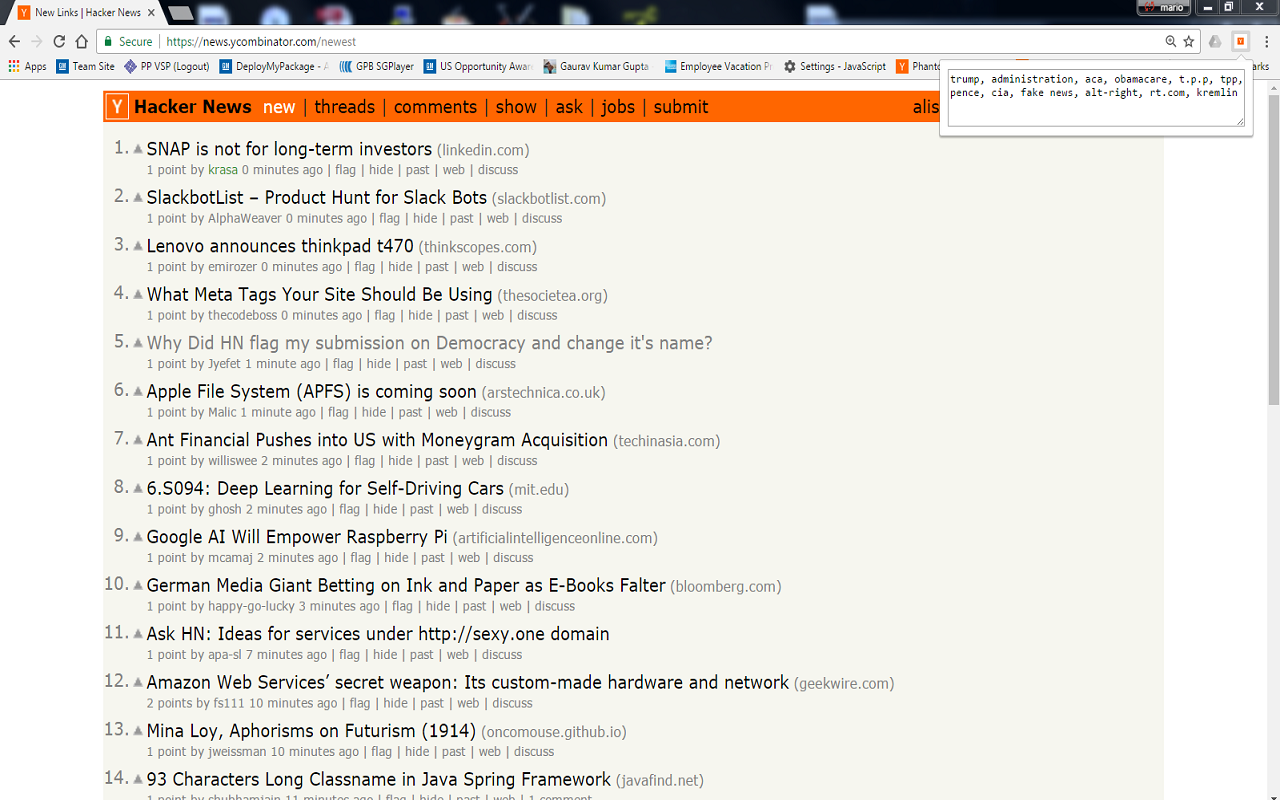Open the Apps bookmarks shortcut
Viewport: 1280px width, 800px height.
[x=27, y=66]
